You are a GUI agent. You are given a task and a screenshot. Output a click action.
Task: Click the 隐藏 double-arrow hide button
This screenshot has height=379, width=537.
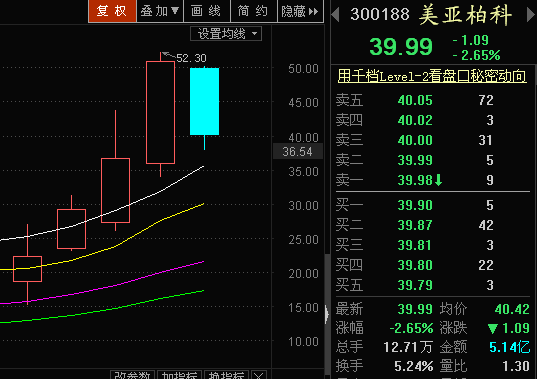(x=300, y=11)
